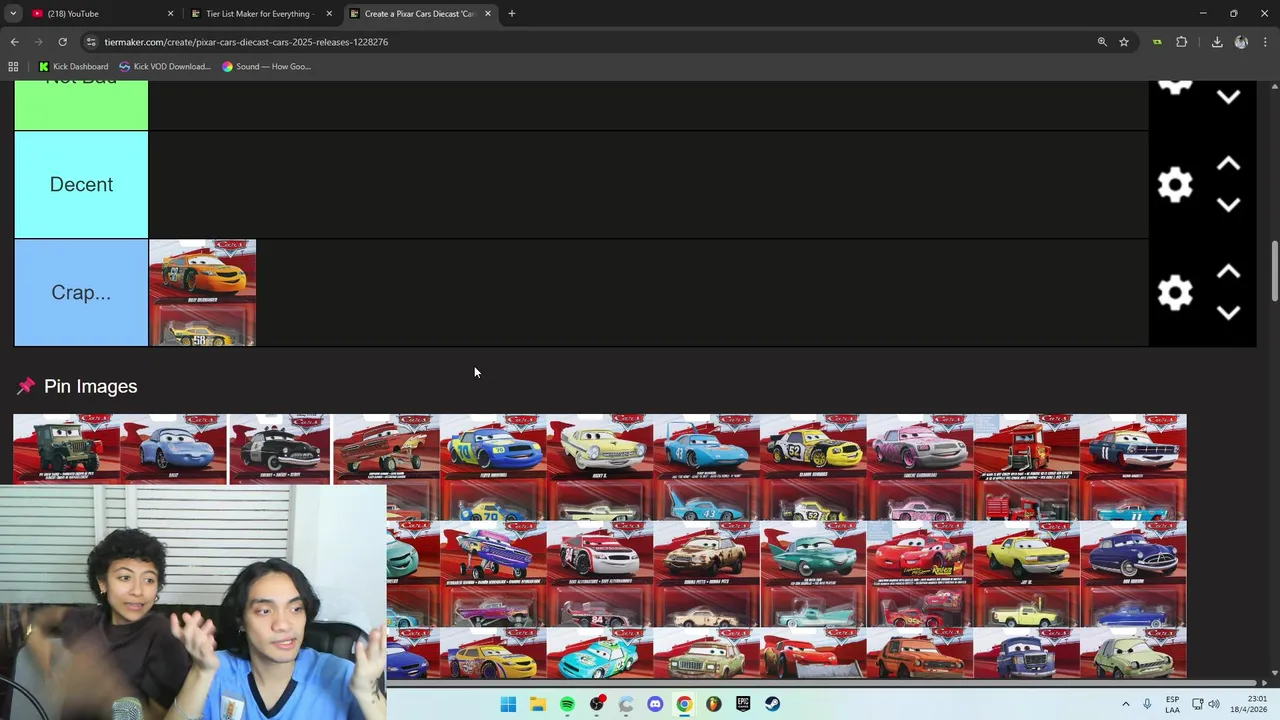Open the browser extensions puzzle menu
The width and height of the screenshot is (1280, 720).
click(x=1182, y=42)
